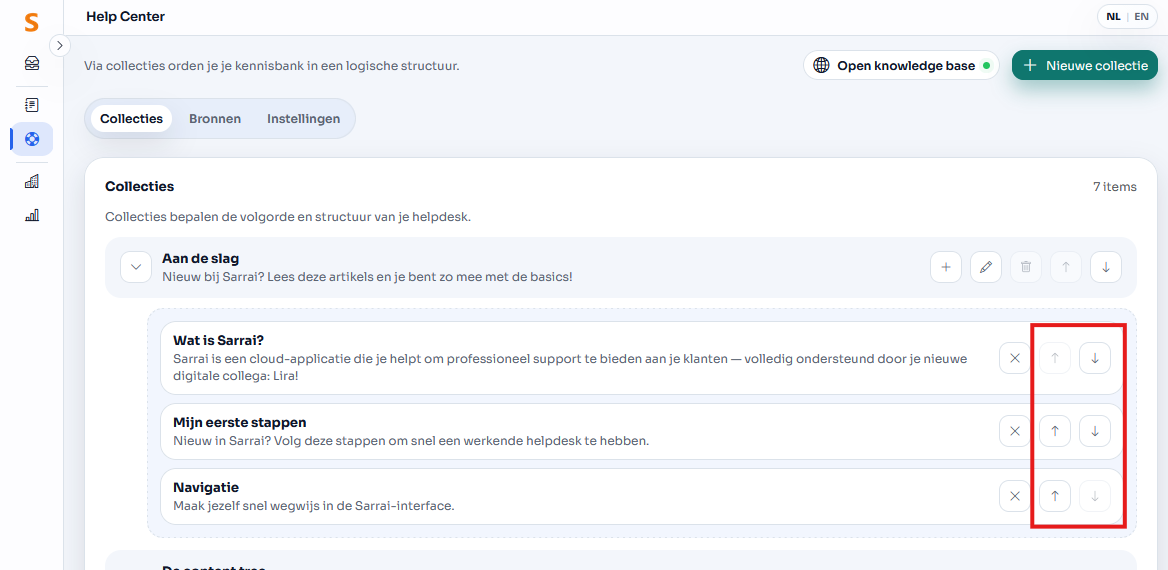Screen dimensions: 1168x570
Task: Move 'Navigatie' article up
Action: [1054, 496]
